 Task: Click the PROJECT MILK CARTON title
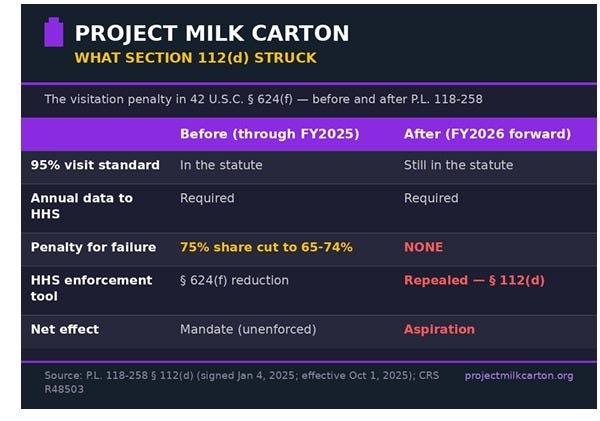[212, 33]
